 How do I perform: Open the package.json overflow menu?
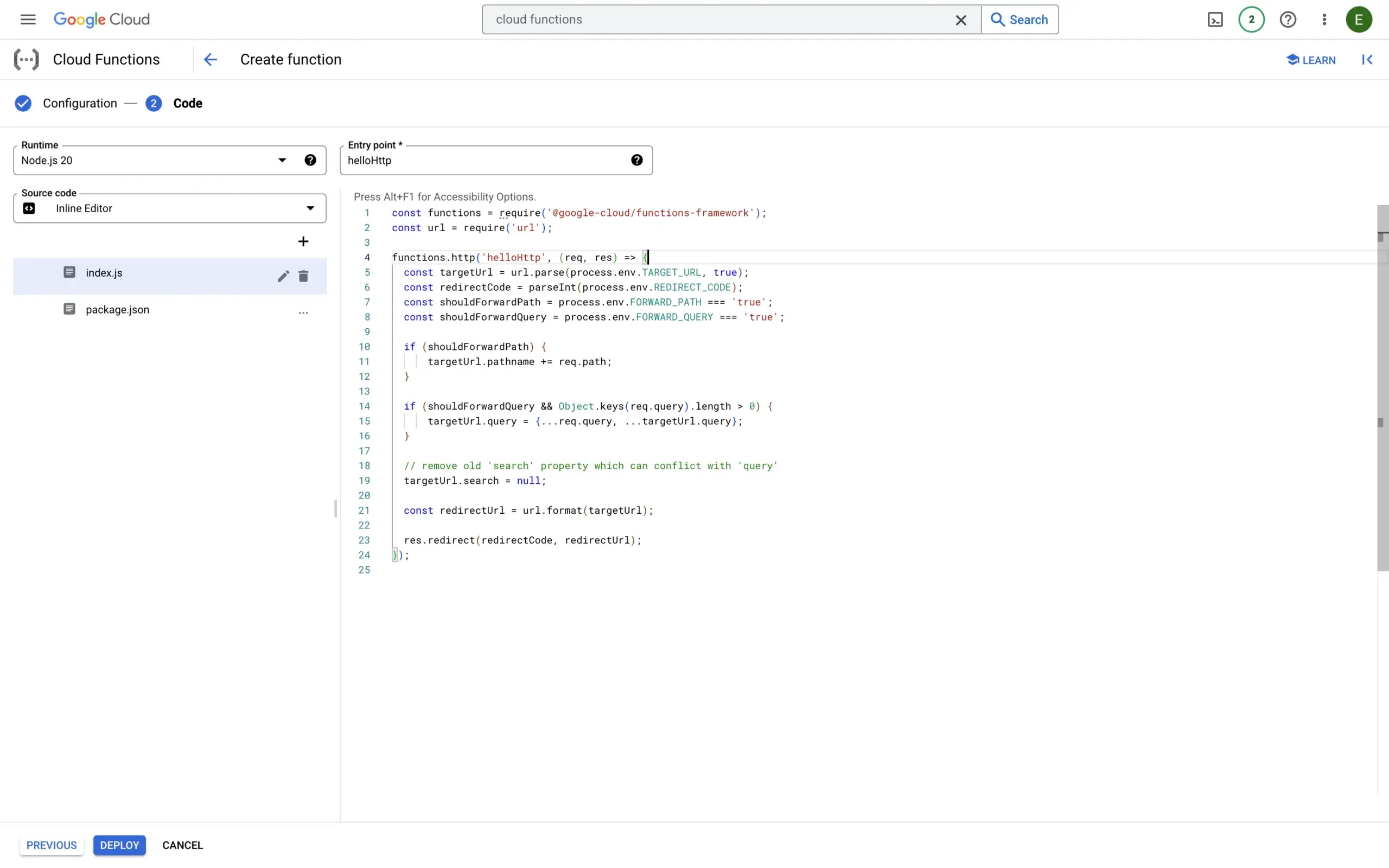click(x=303, y=313)
